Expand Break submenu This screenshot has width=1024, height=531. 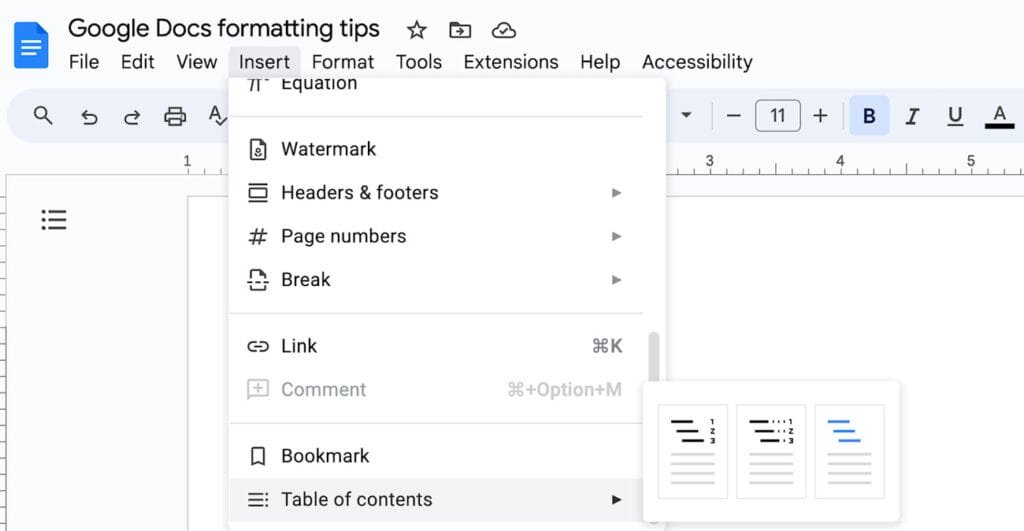point(436,280)
